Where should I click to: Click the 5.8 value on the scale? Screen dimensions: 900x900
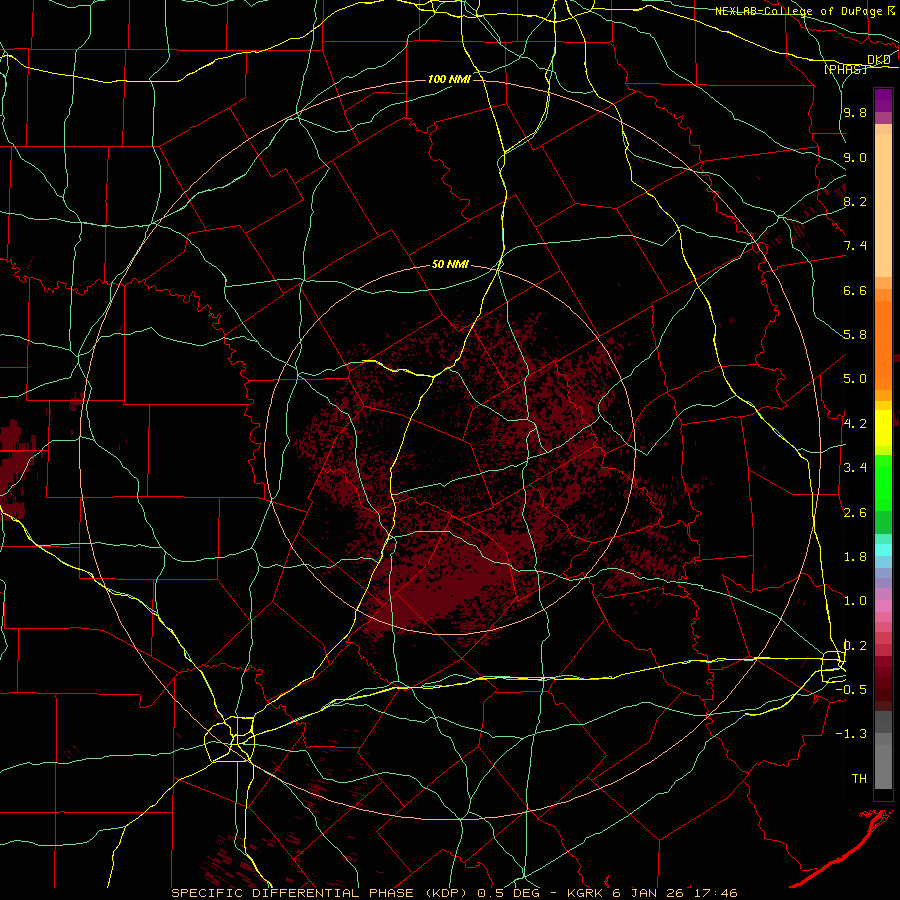point(855,335)
